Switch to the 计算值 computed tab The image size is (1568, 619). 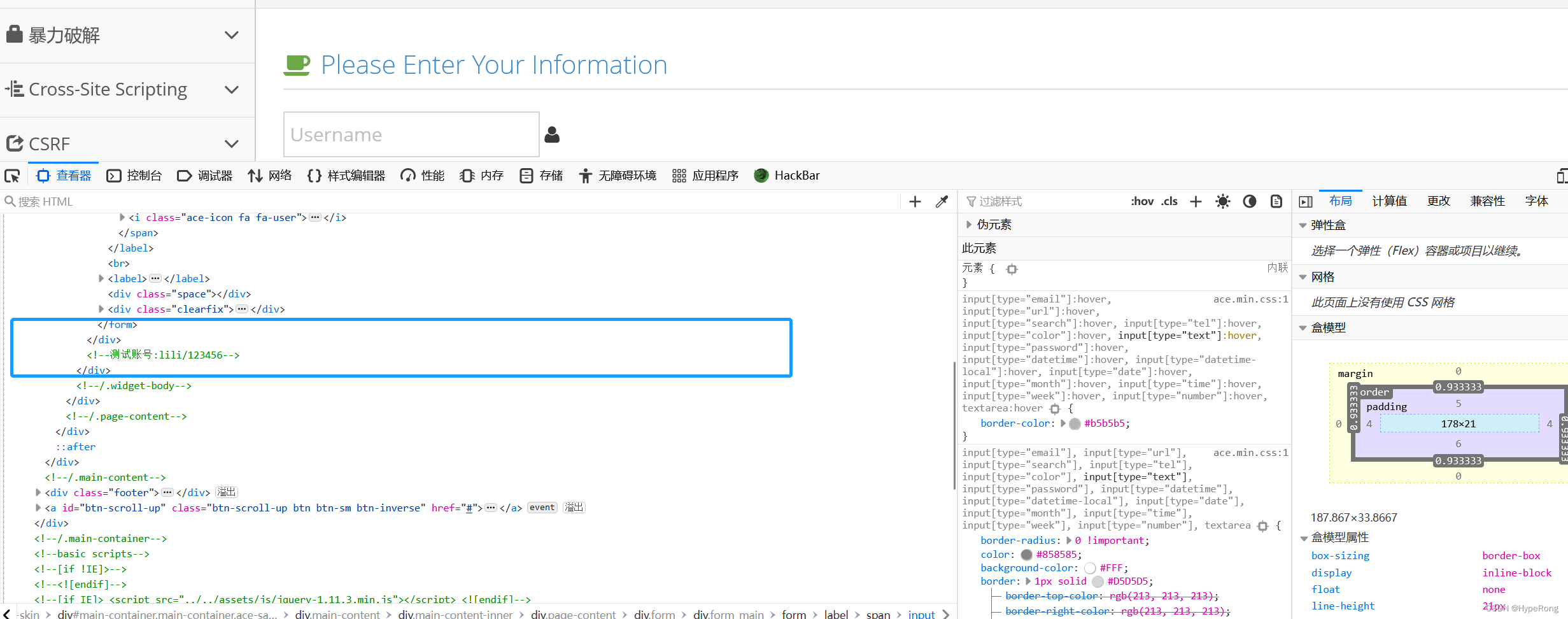click(x=1389, y=201)
